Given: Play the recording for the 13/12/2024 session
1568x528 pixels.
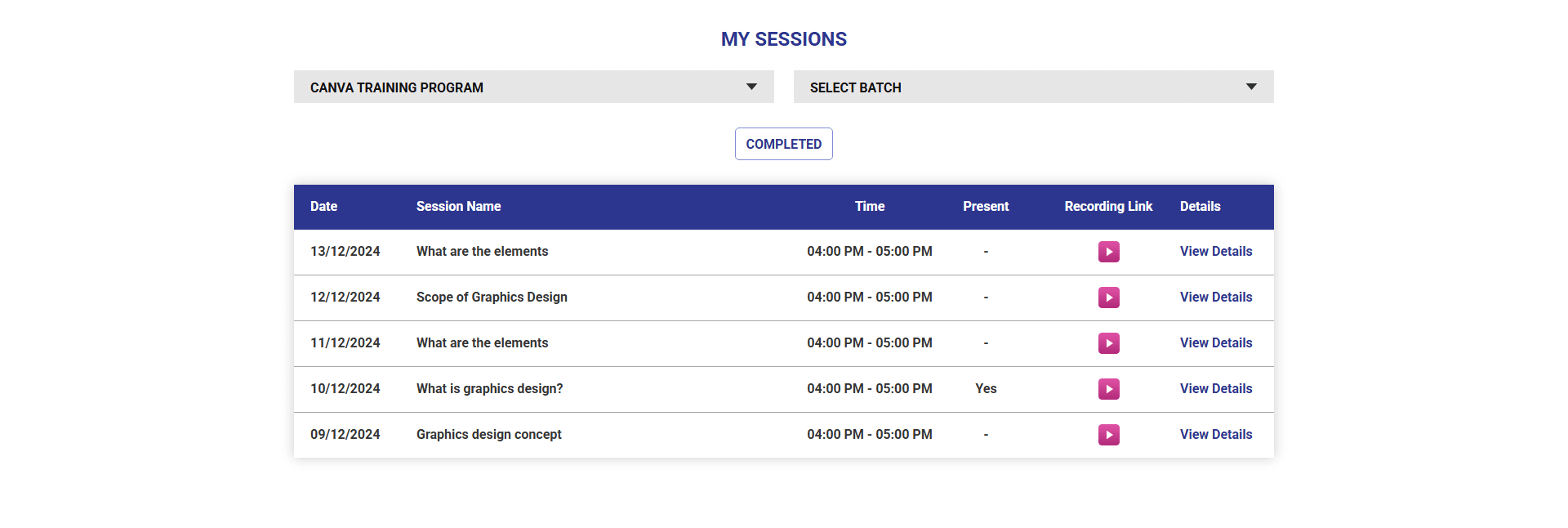Looking at the screenshot, I should [1108, 252].
